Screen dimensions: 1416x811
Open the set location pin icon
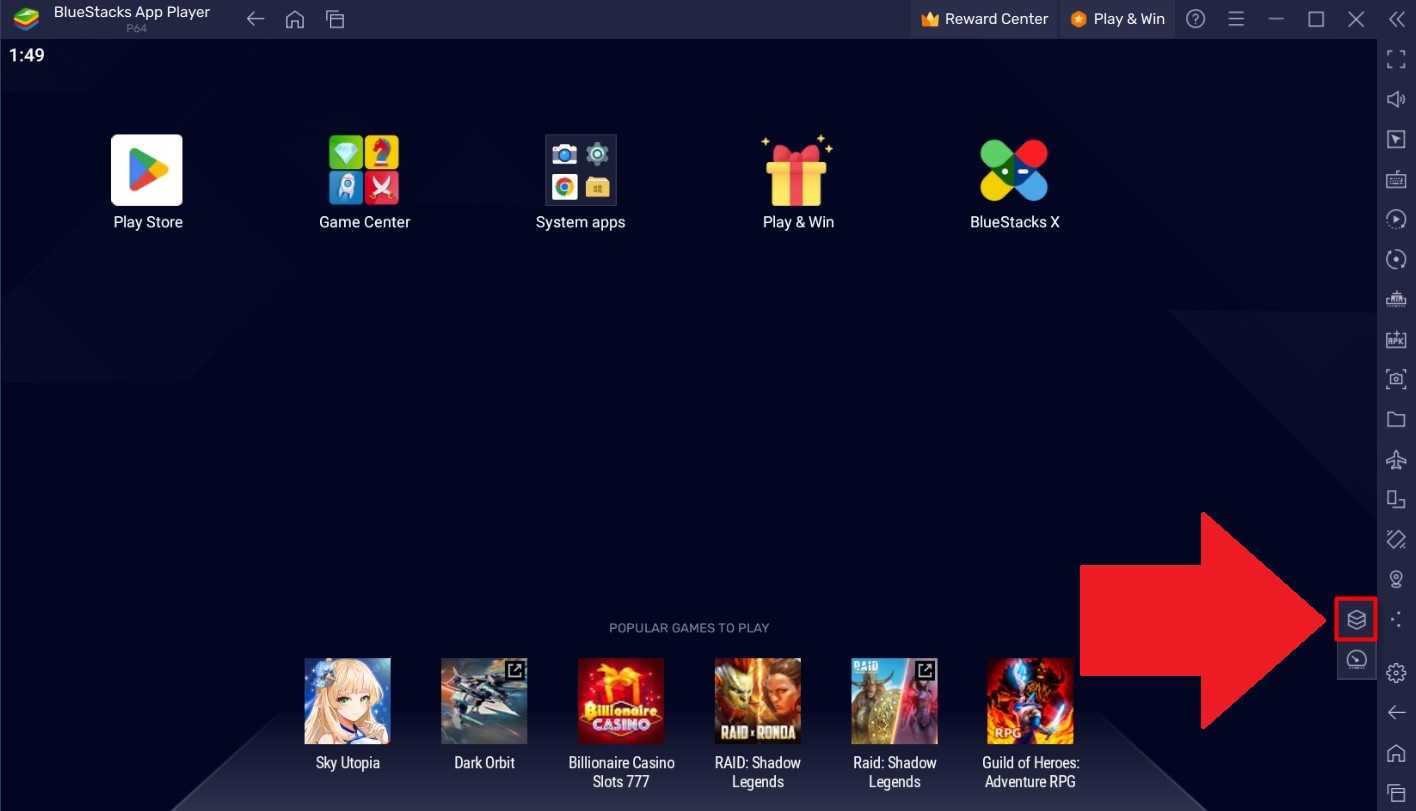[x=1396, y=579]
